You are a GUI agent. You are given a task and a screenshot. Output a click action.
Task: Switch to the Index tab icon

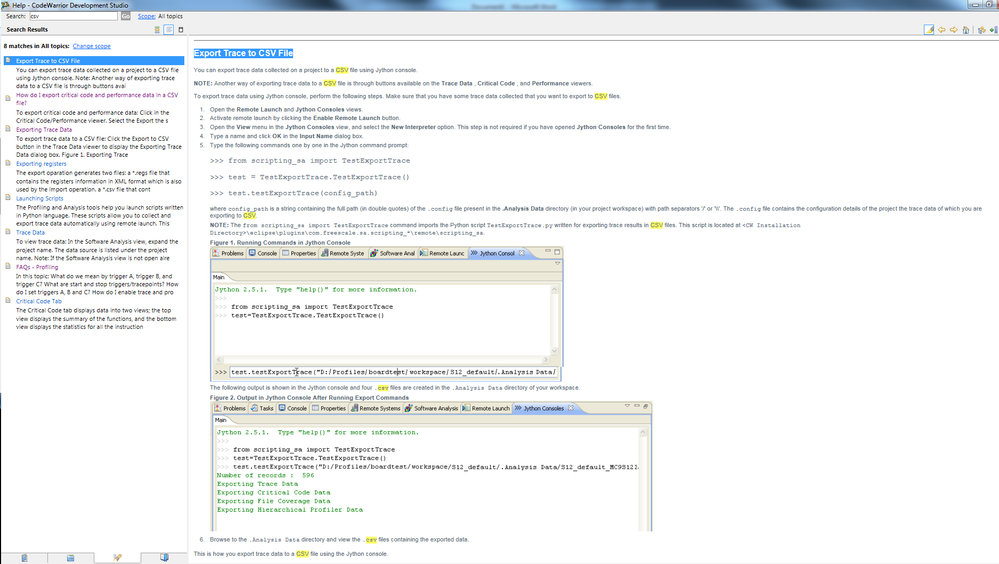point(71,558)
